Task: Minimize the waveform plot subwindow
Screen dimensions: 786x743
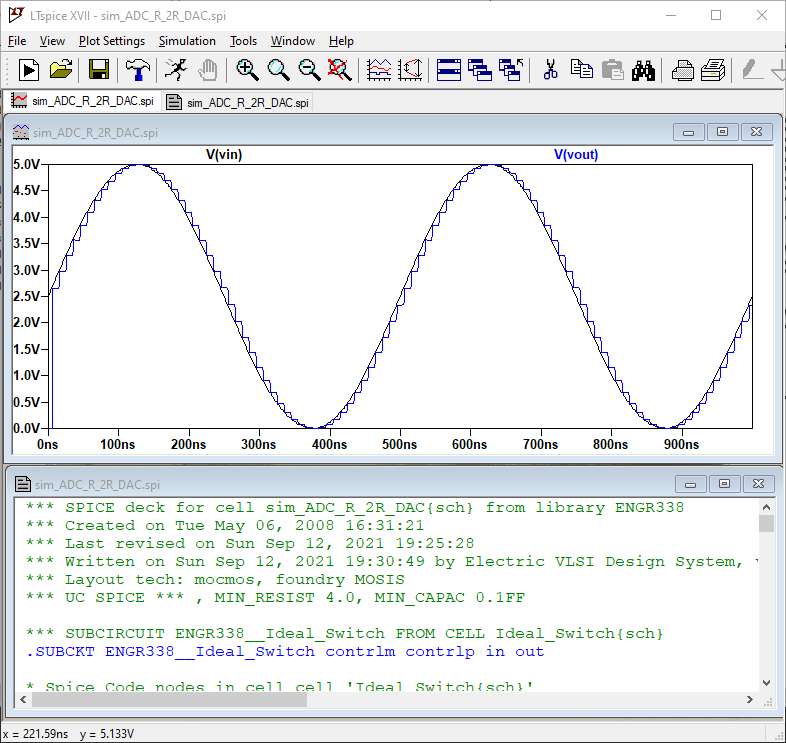Action: point(689,132)
